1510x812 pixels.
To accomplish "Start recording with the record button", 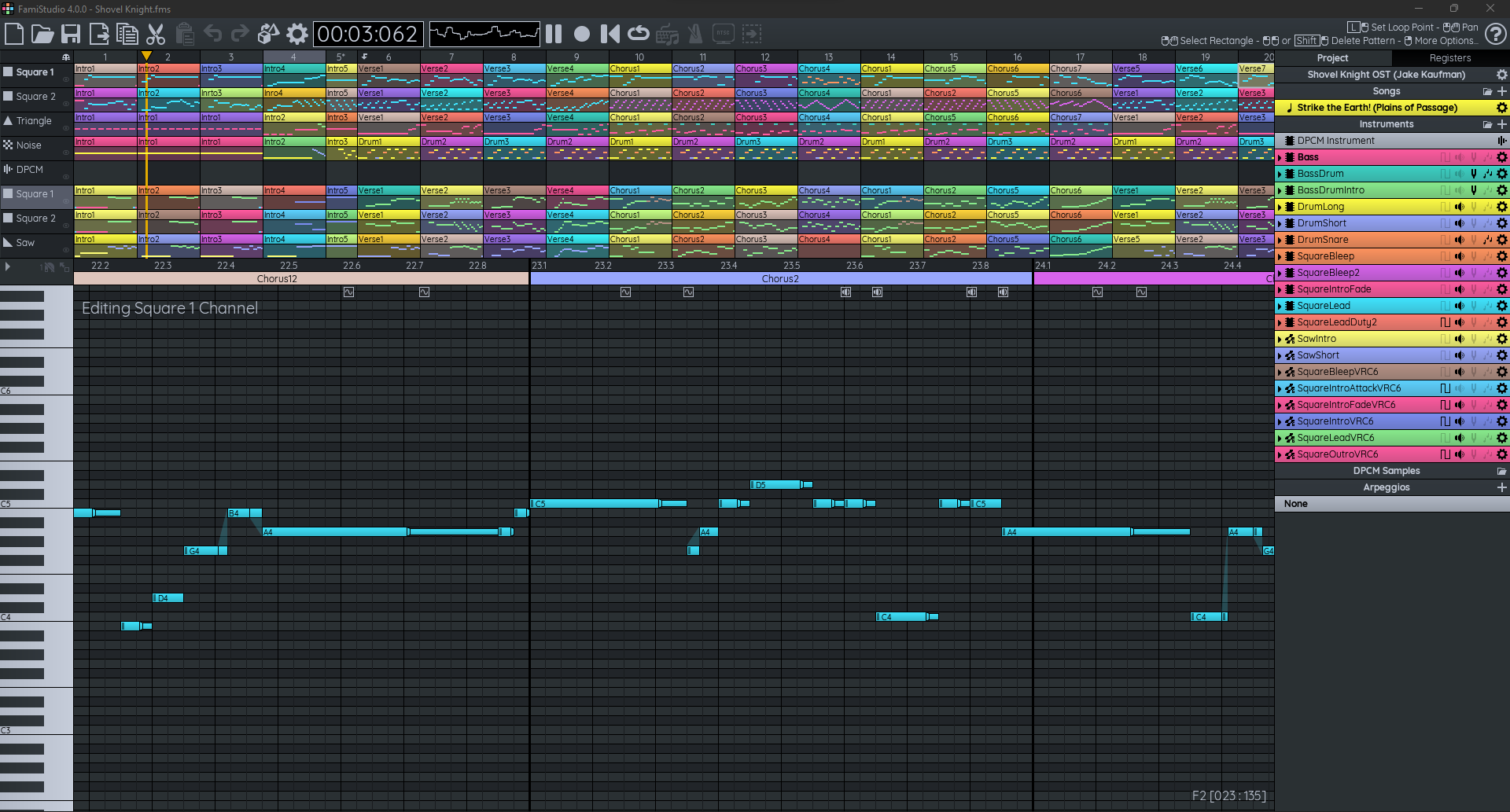I will (582, 34).
